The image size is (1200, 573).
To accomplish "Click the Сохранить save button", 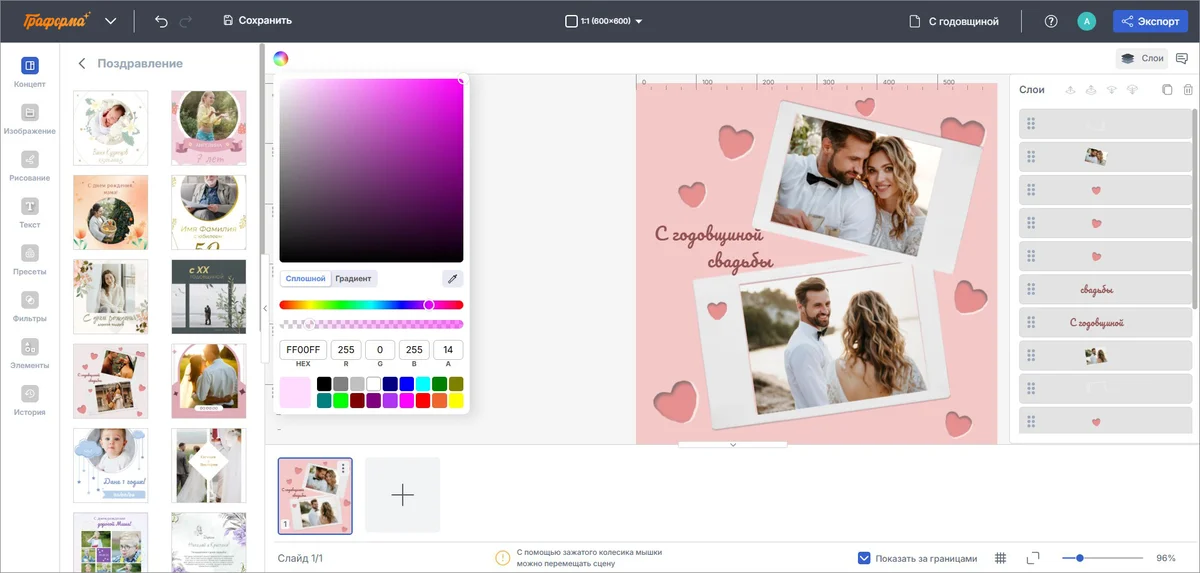I will (258, 21).
